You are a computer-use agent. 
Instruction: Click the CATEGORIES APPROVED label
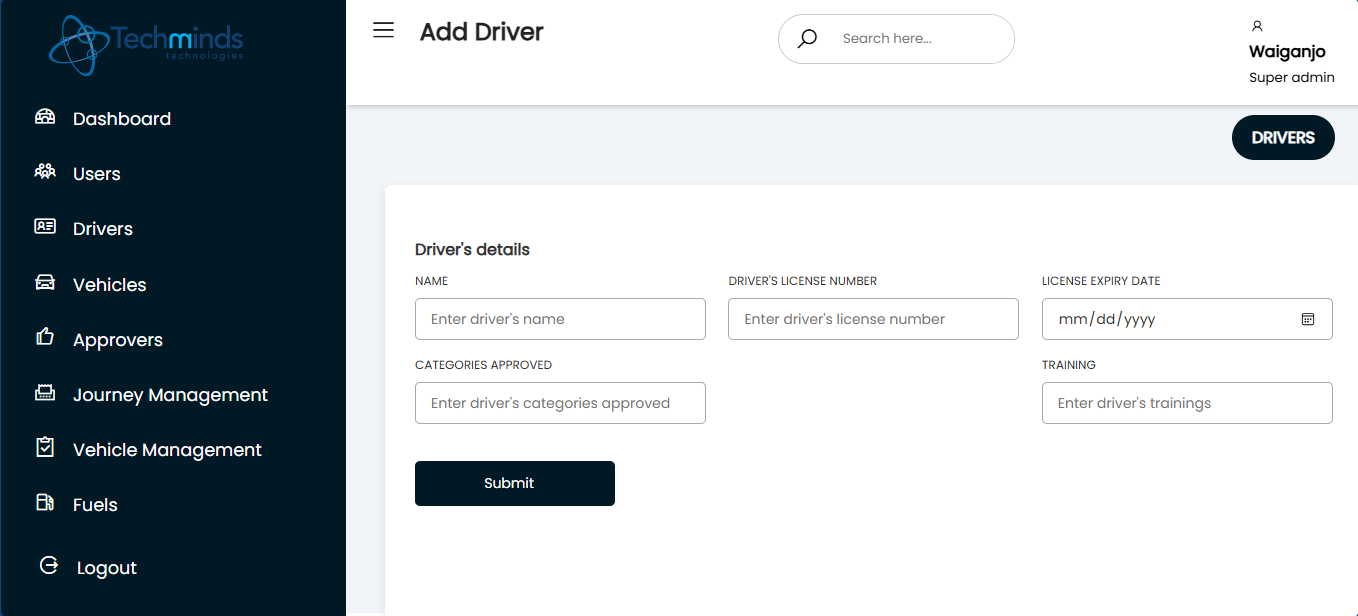tap(483, 365)
